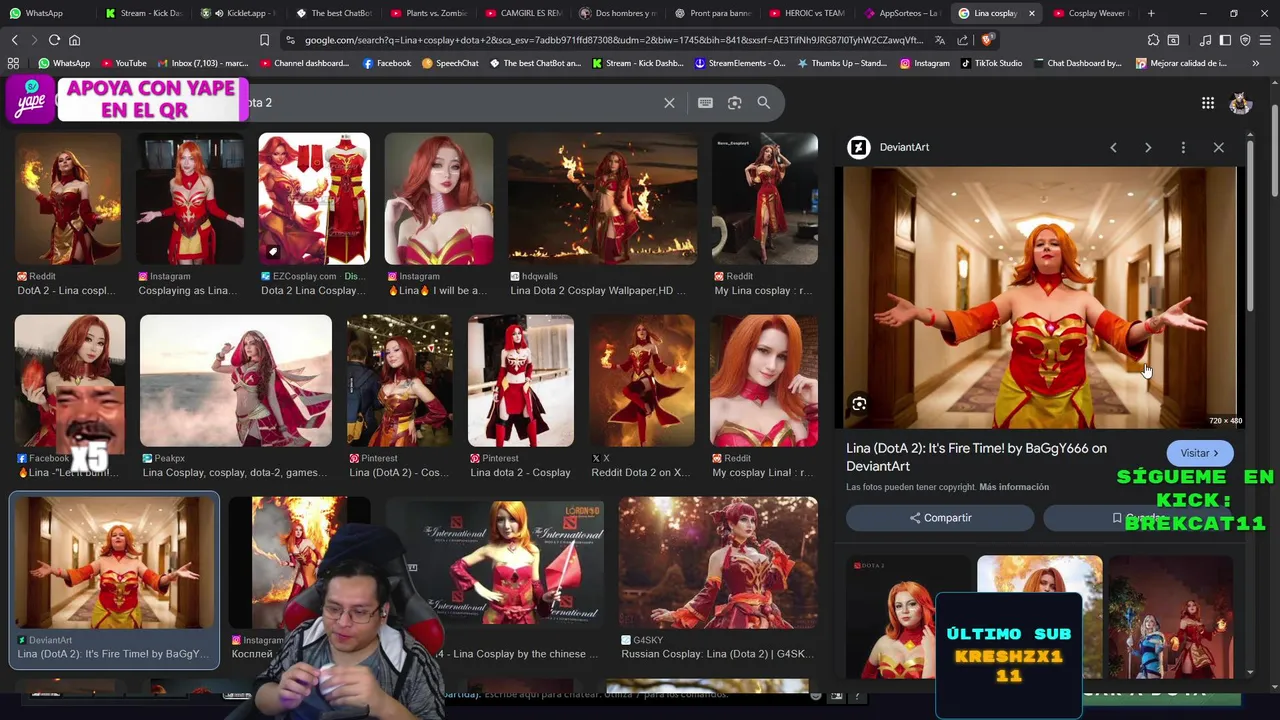
Task: Bookmark this page
Action: 264,40
